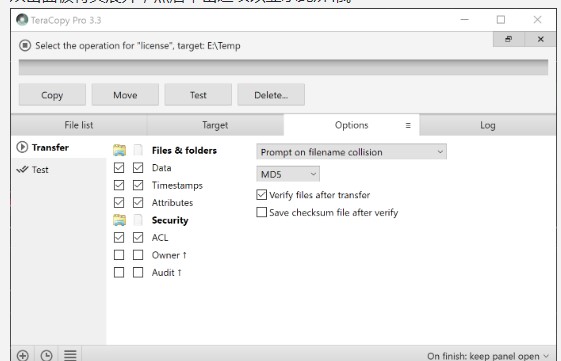561x361 pixels.
Task: Click the folder icon next to Files & folders
Action: click(119, 150)
